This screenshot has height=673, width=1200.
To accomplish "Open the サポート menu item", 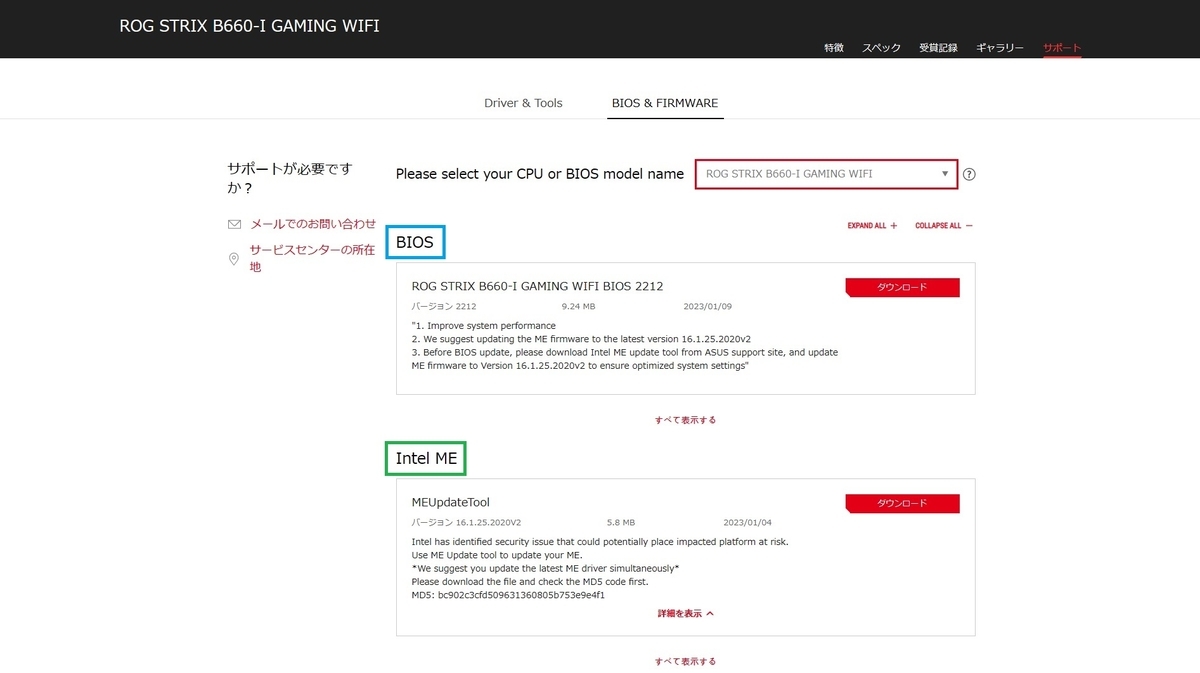I will click(x=1062, y=48).
